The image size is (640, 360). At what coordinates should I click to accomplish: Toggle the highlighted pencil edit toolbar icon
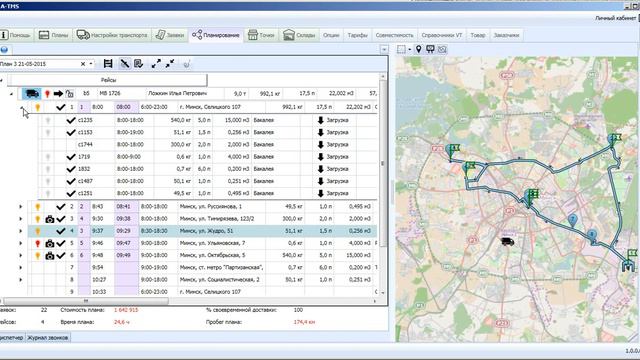coord(124,64)
